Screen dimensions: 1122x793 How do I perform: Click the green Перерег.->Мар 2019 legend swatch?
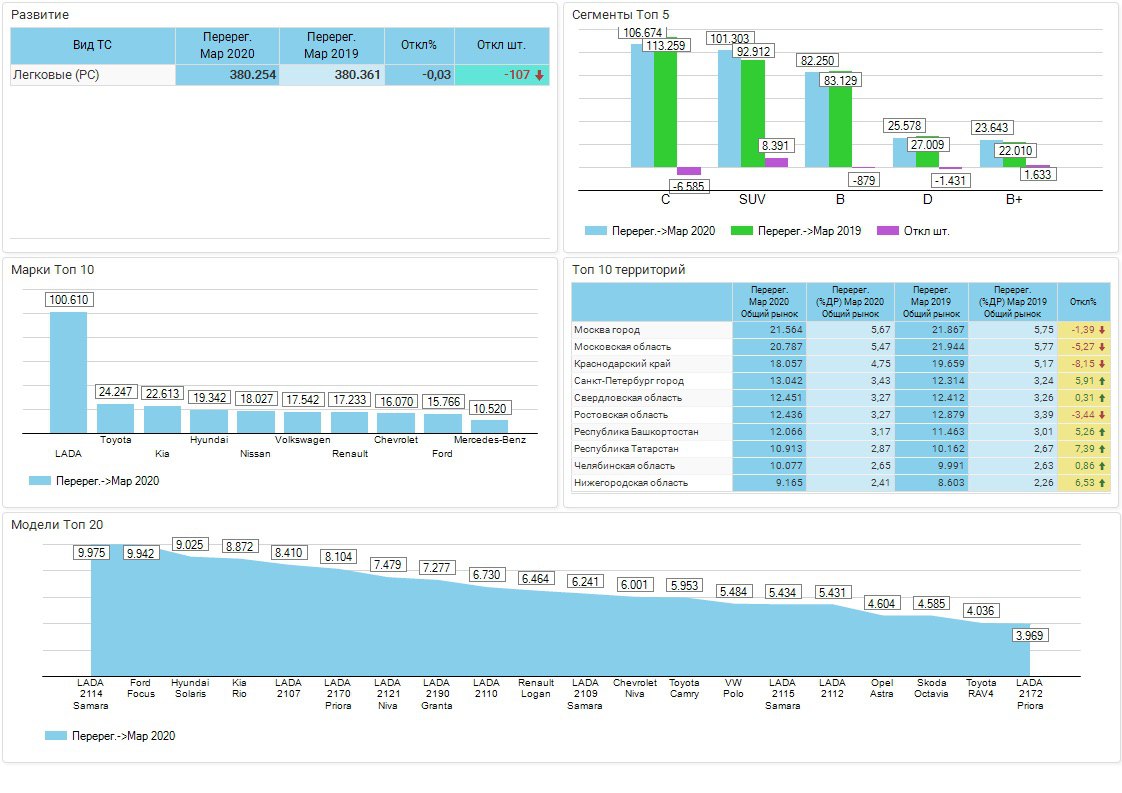(741, 231)
